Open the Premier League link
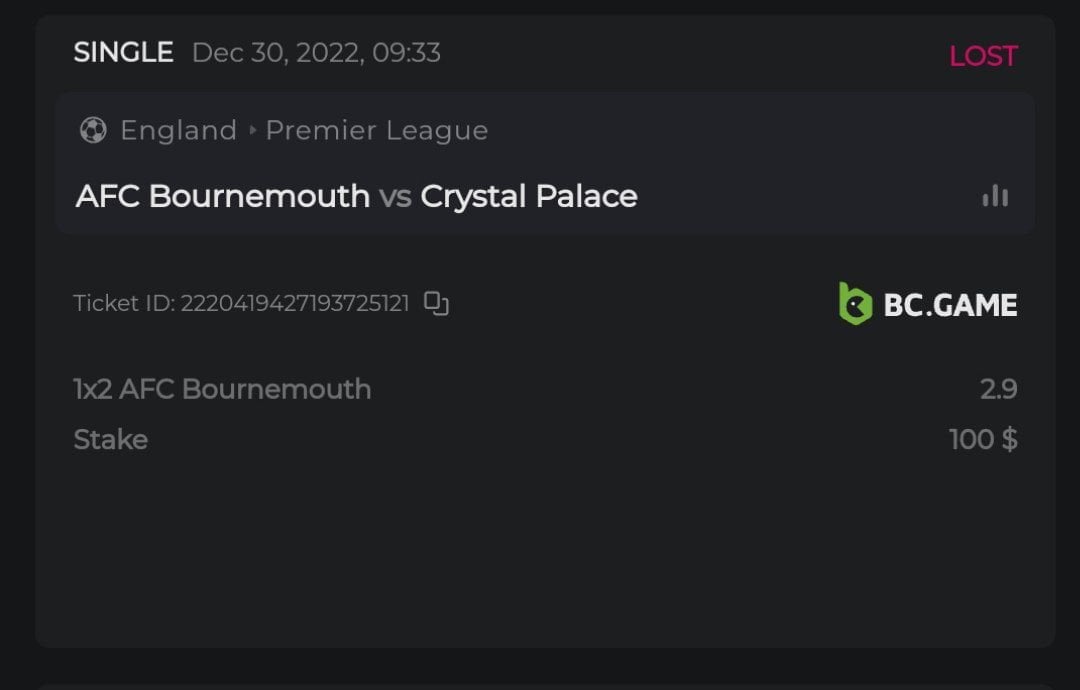This screenshot has width=1080, height=690. [377, 131]
